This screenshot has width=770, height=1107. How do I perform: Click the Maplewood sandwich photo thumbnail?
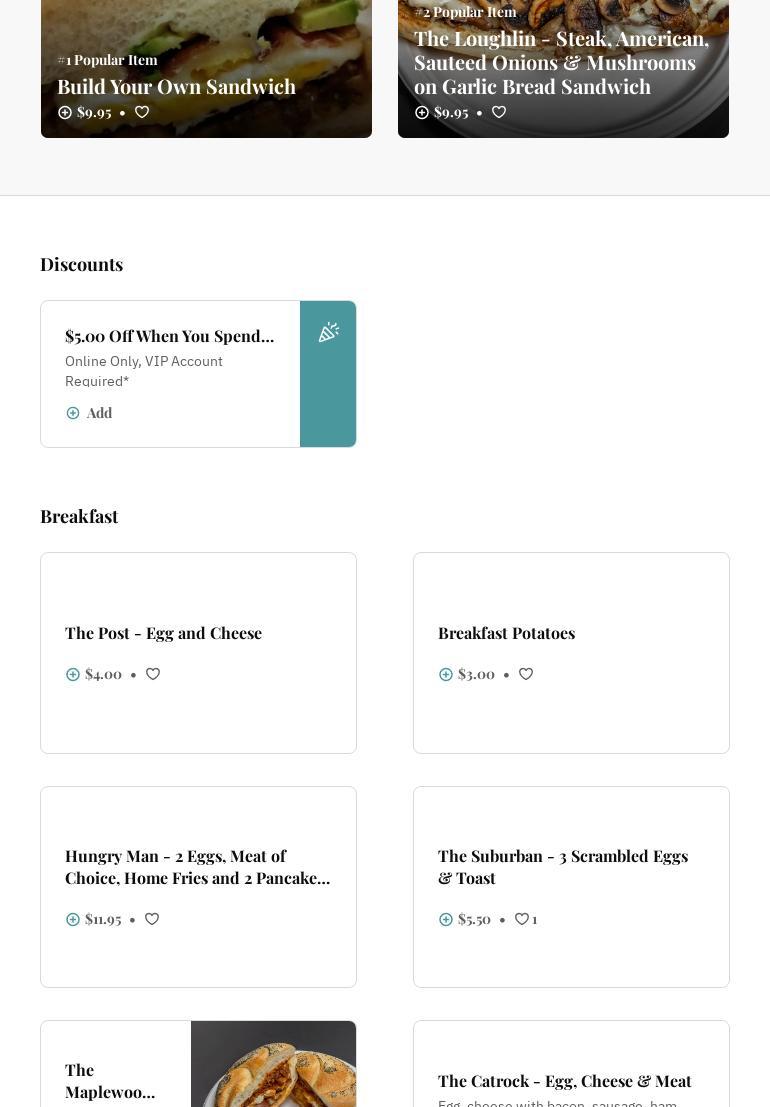click(x=273, y=1064)
